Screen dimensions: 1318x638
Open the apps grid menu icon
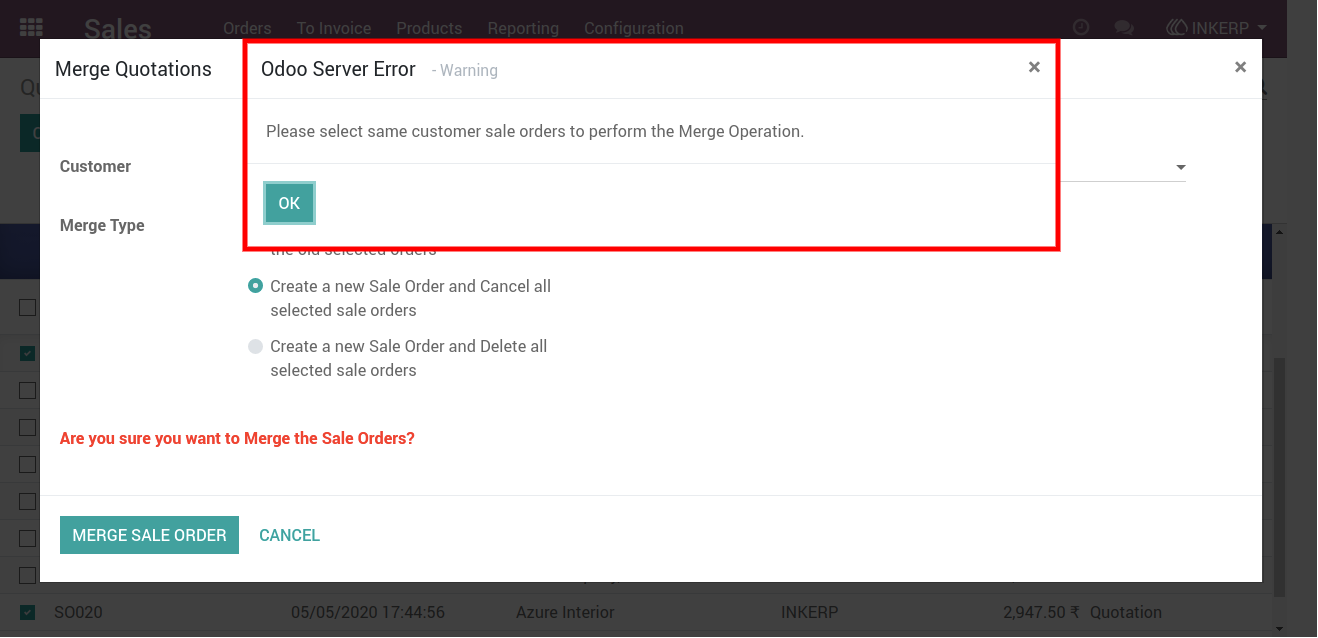[x=32, y=28]
